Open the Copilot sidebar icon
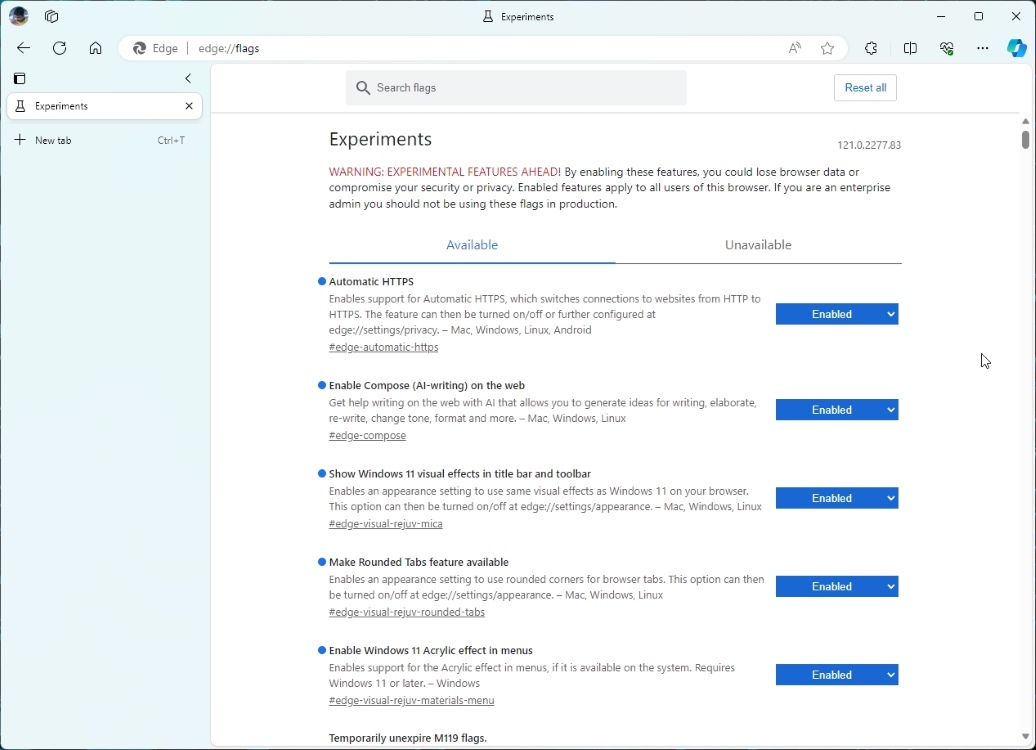1036x750 pixels. point(1016,48)
